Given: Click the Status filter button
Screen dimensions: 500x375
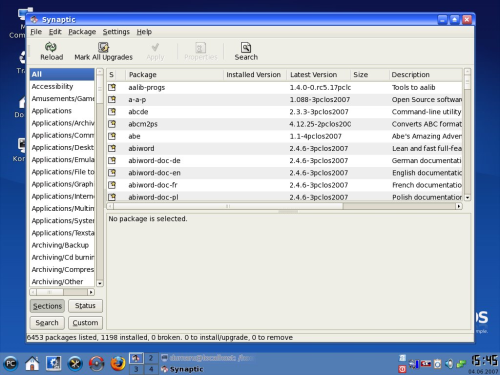Looking at the screenshot, I should pos(85,306).
